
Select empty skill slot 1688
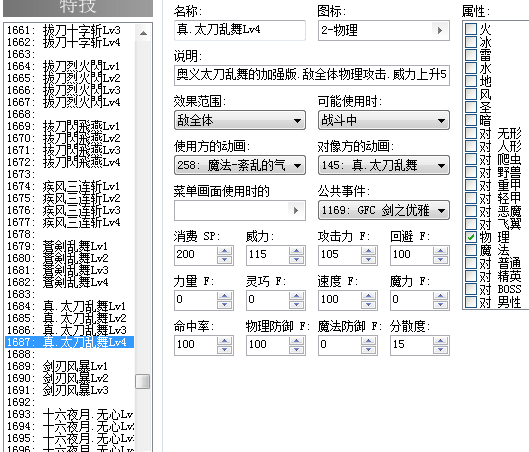coord(70,354)
